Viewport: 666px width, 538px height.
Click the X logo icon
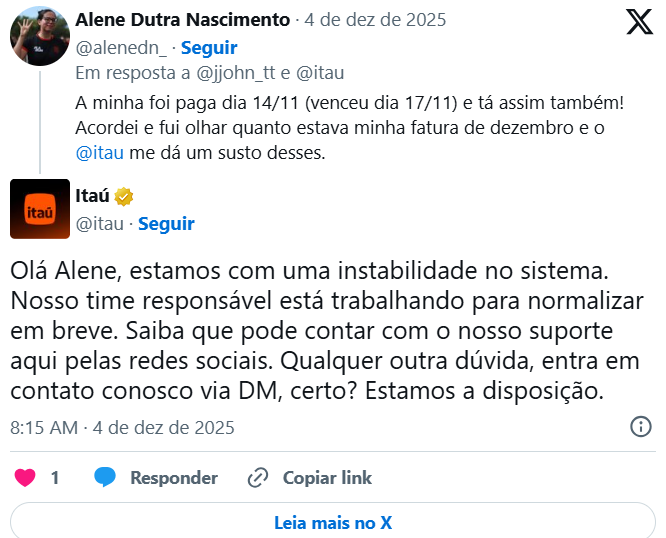(639, 21)
